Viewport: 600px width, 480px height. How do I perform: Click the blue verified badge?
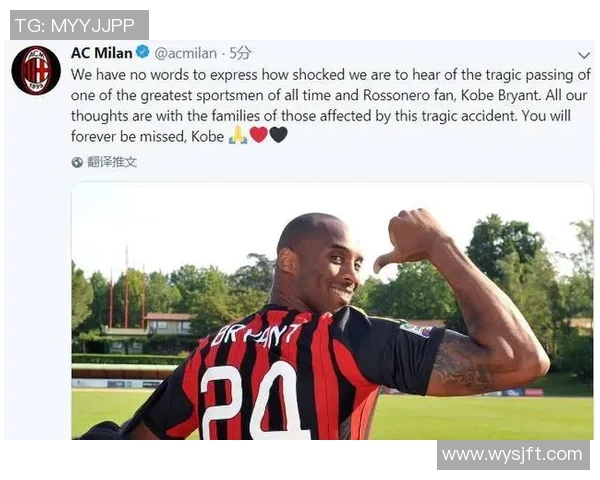143,52
